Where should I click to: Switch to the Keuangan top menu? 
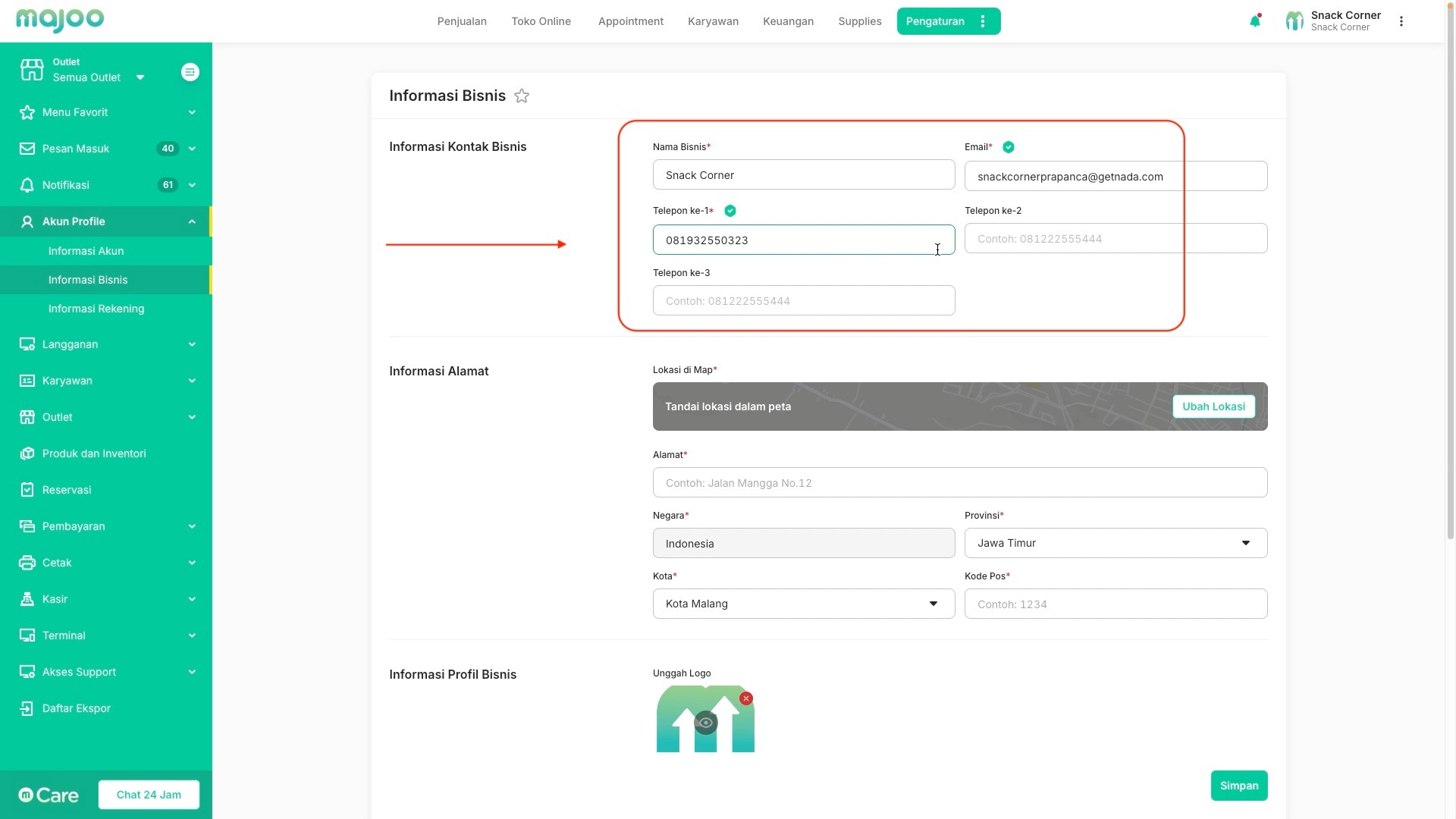[788, 21]
